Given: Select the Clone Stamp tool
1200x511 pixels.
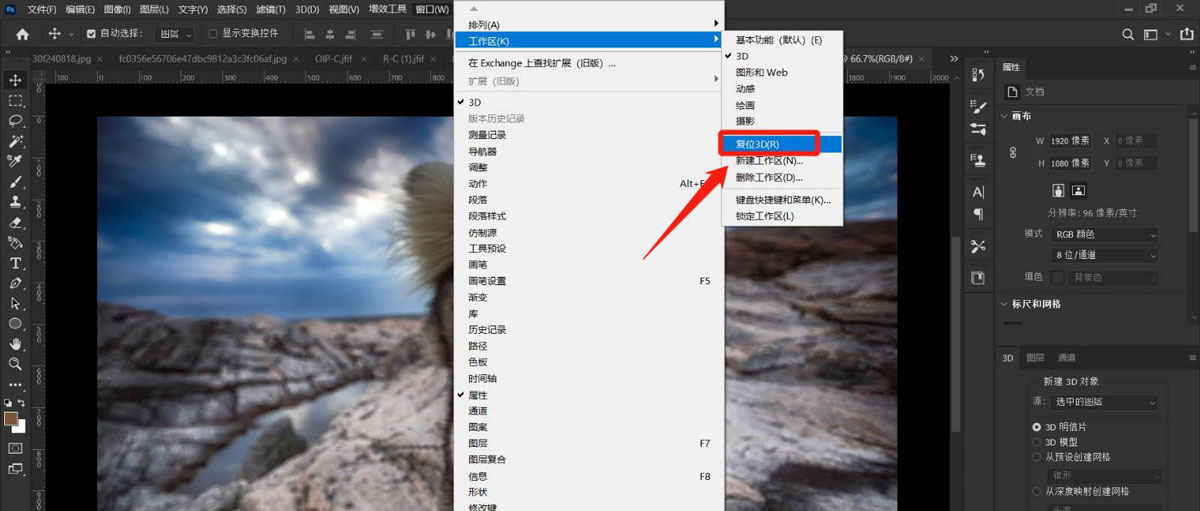Looking at the screenshot, I should tap(15, 202).
